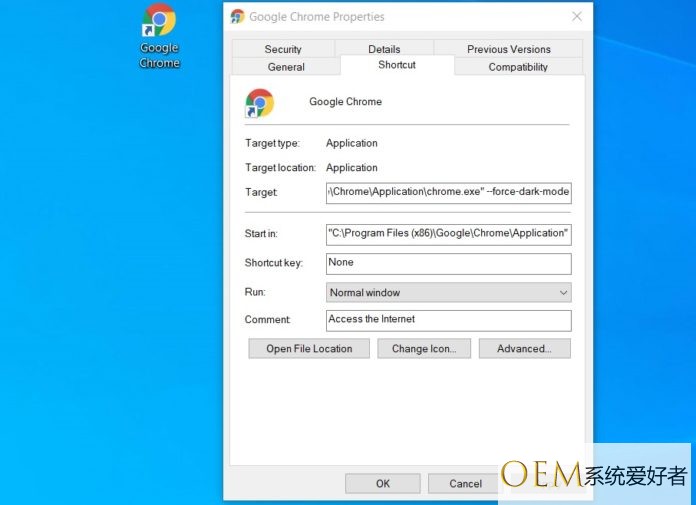Click the large Chrome icon in Shortcut tab
Screen dimensions: 696x505
tap(260, 103)
